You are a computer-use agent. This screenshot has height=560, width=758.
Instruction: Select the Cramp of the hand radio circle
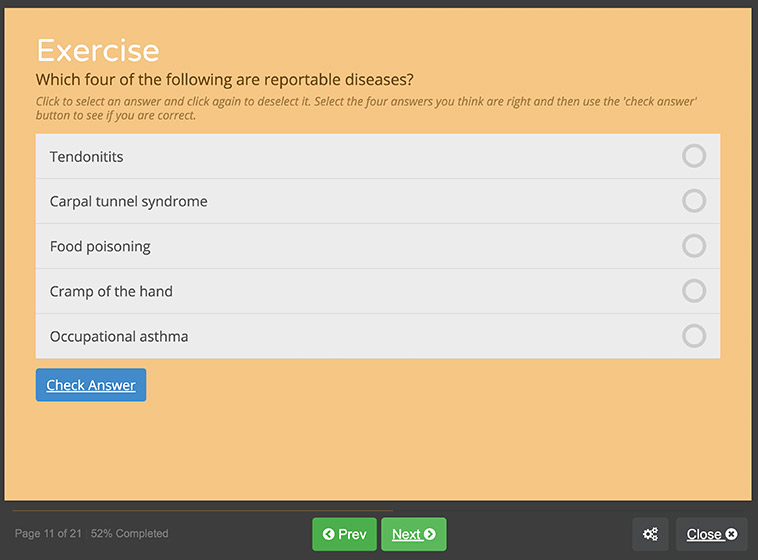(x=693, y=291)
